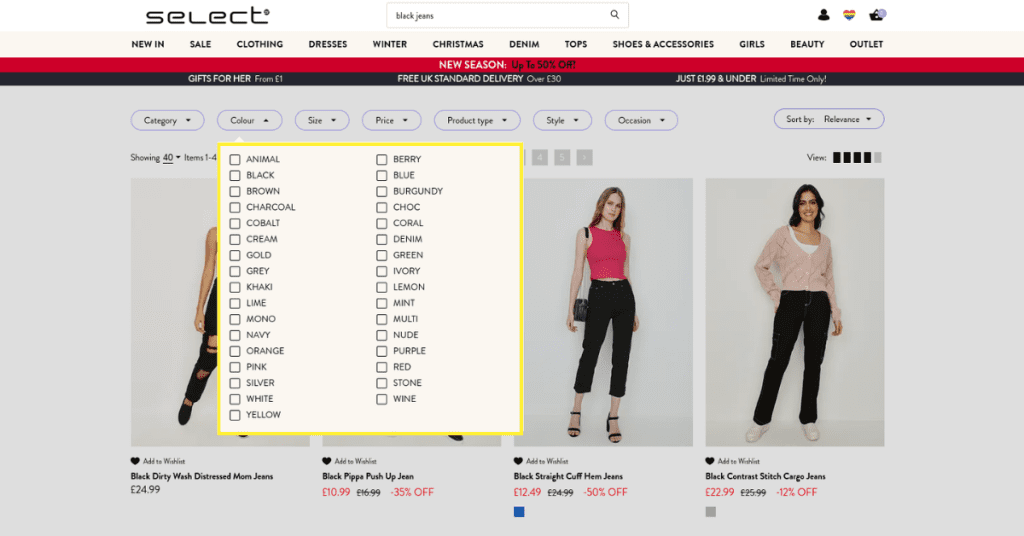The width and height of the screenshot is (1024, 536).
Task: Click the Select logo
Action: pos(208,15)
